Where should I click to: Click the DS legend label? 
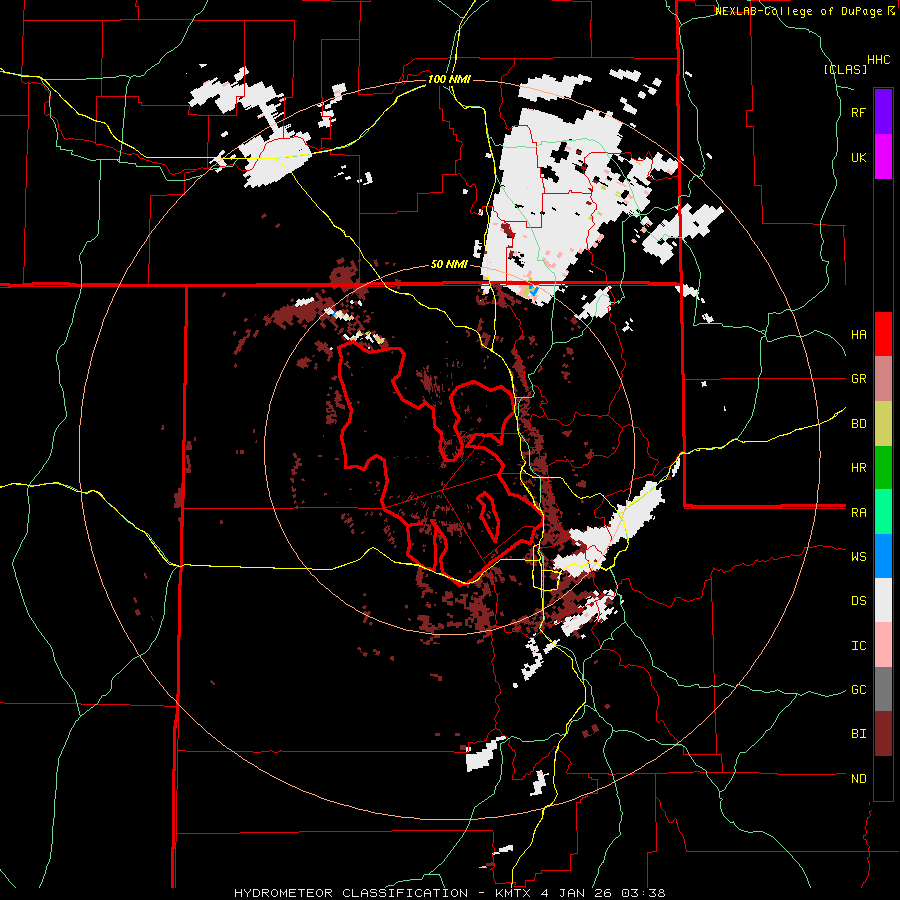[x=859, y=601]
